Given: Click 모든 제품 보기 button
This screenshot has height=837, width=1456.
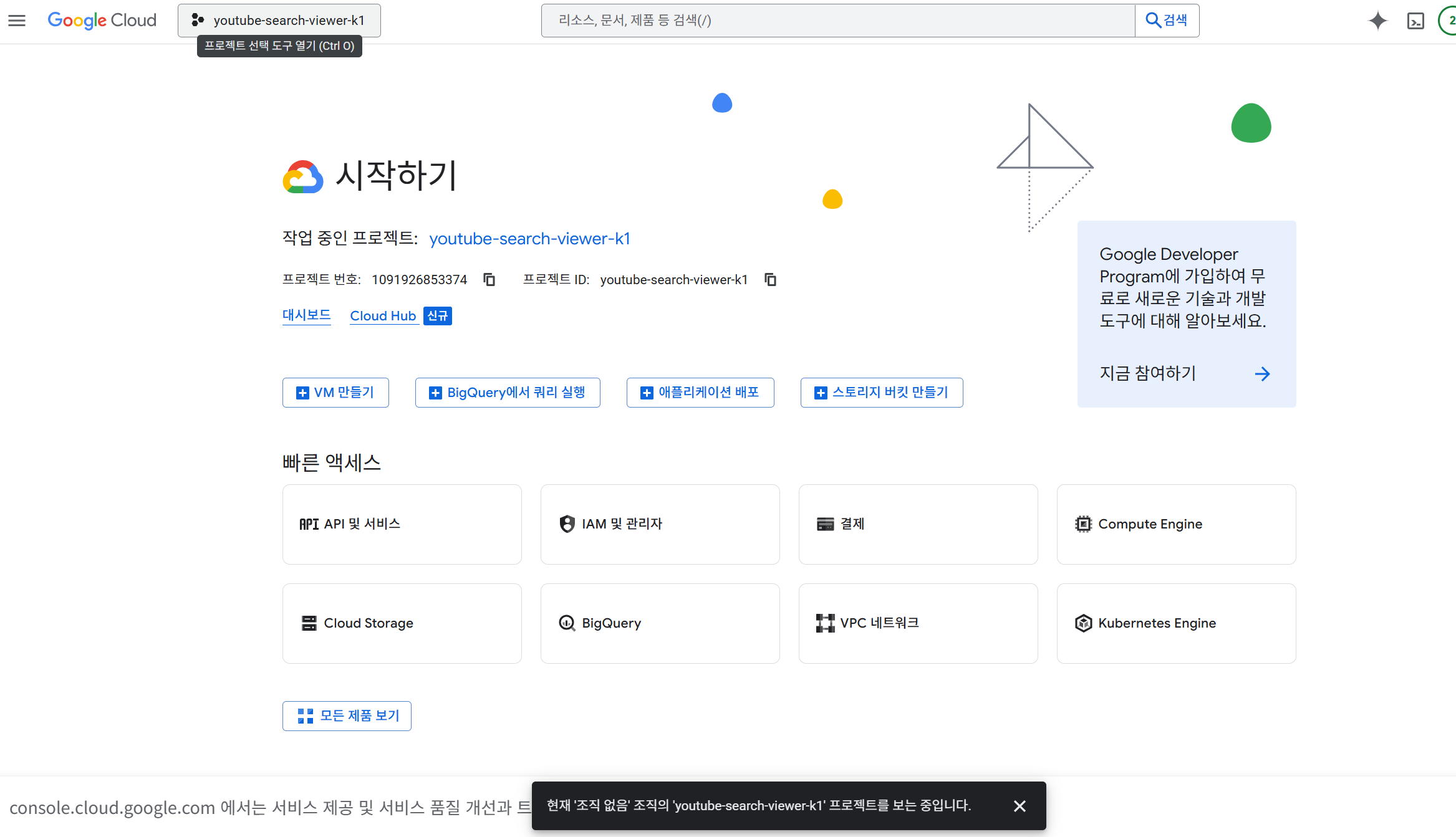Looking at the screenshot, I should coord(347,715).
